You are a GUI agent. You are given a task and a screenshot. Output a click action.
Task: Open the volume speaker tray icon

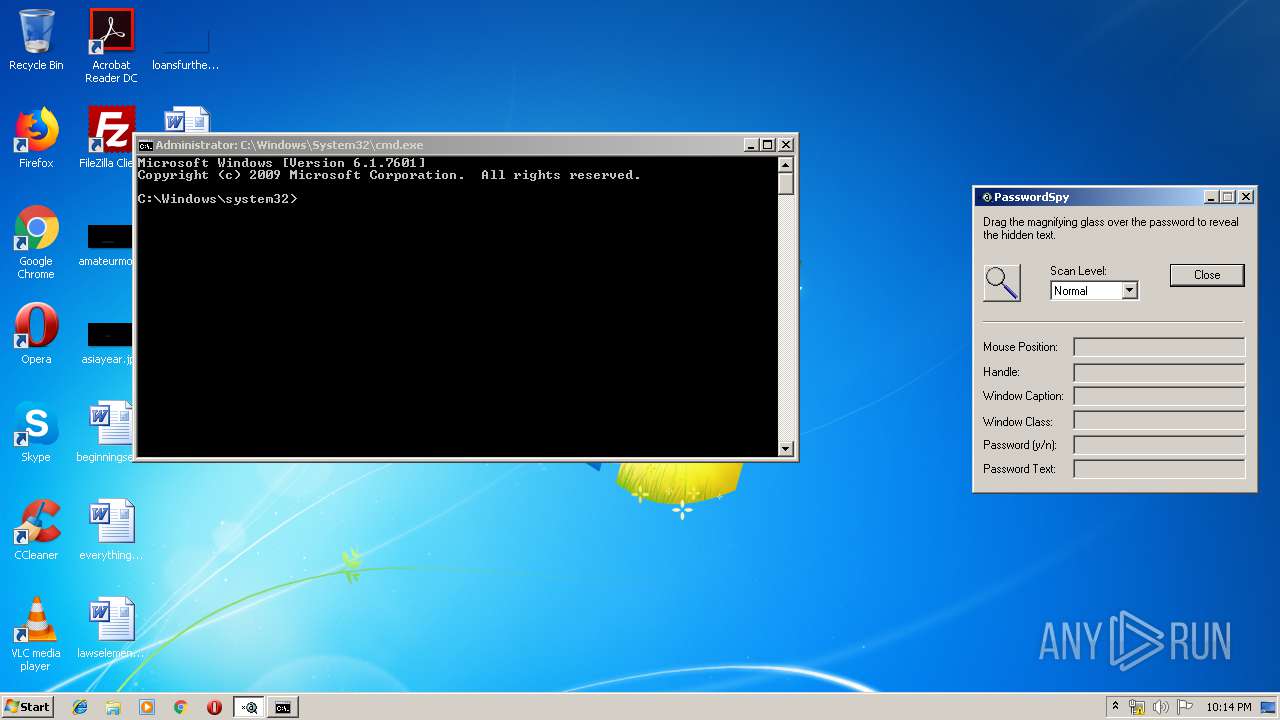click(x=1161, y=707)
